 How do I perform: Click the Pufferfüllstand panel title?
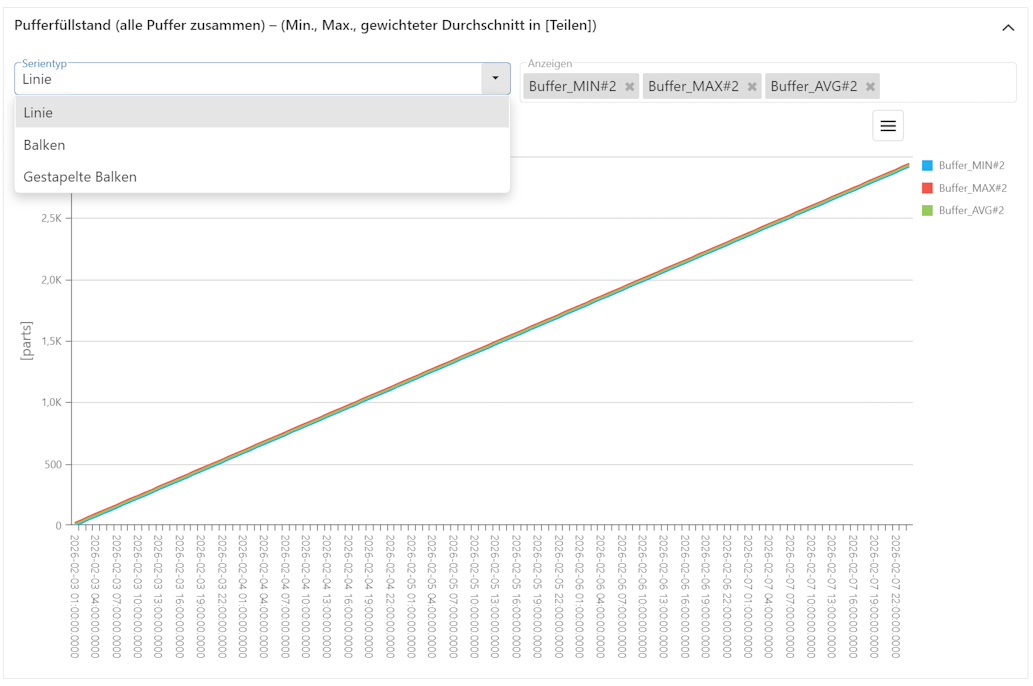pyautogui.click(x=305, y=26)
